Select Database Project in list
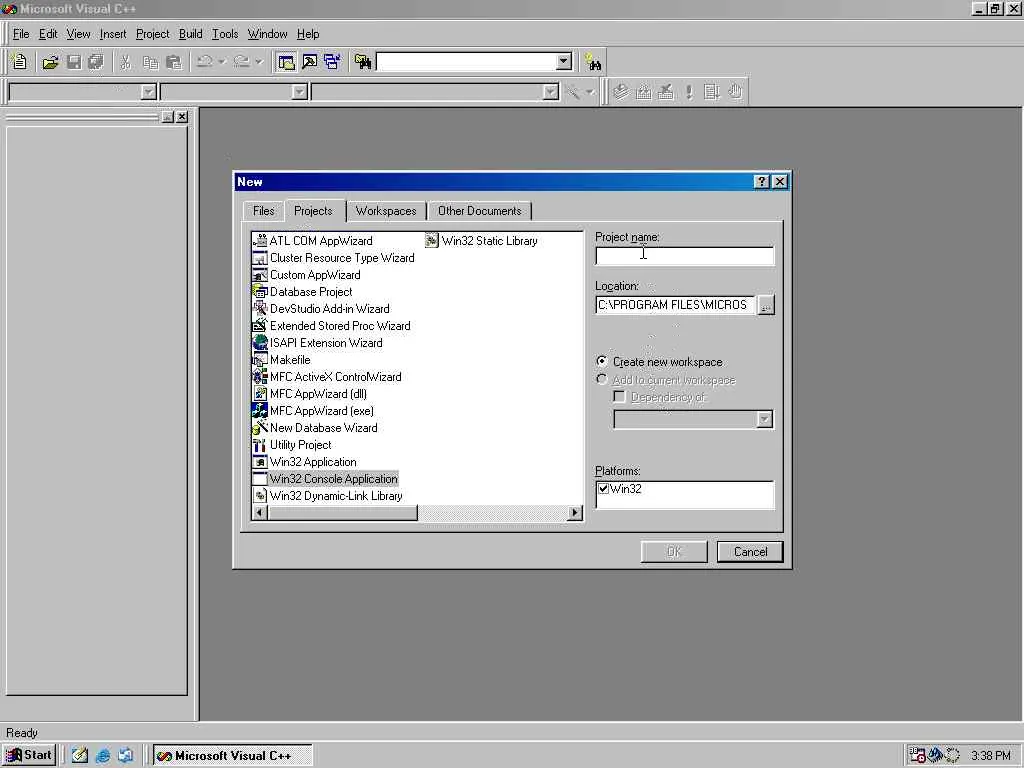 (x=302, y=292)
